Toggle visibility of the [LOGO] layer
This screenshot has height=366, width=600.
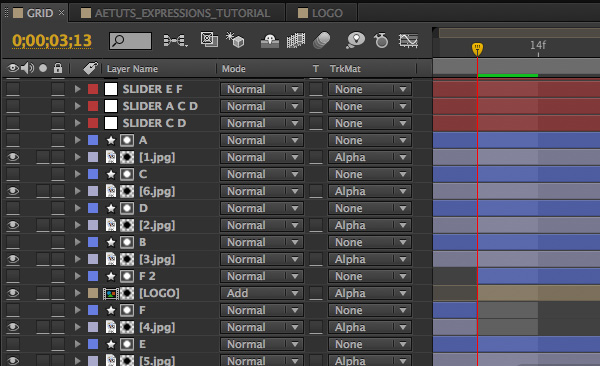point(13,293)
